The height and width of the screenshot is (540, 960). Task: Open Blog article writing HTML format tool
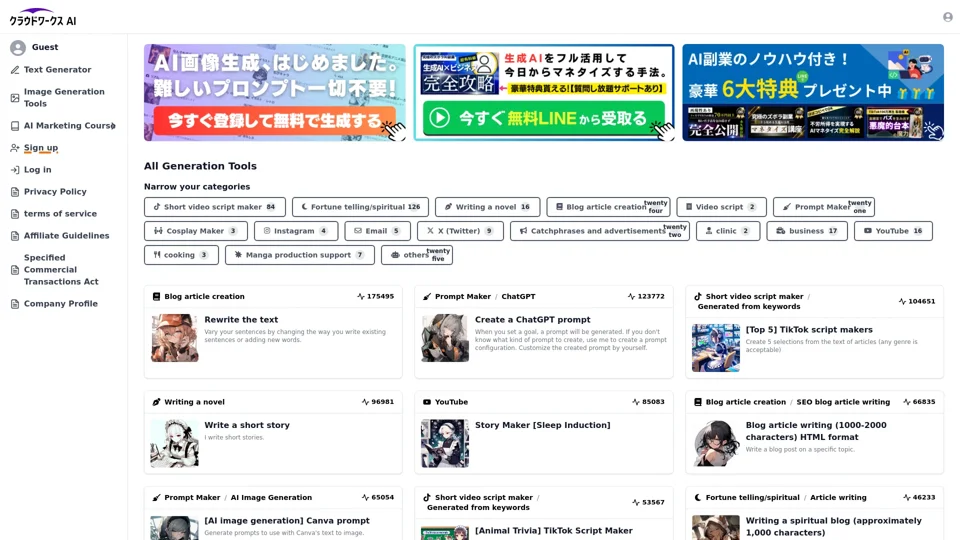tap(816, 431)
